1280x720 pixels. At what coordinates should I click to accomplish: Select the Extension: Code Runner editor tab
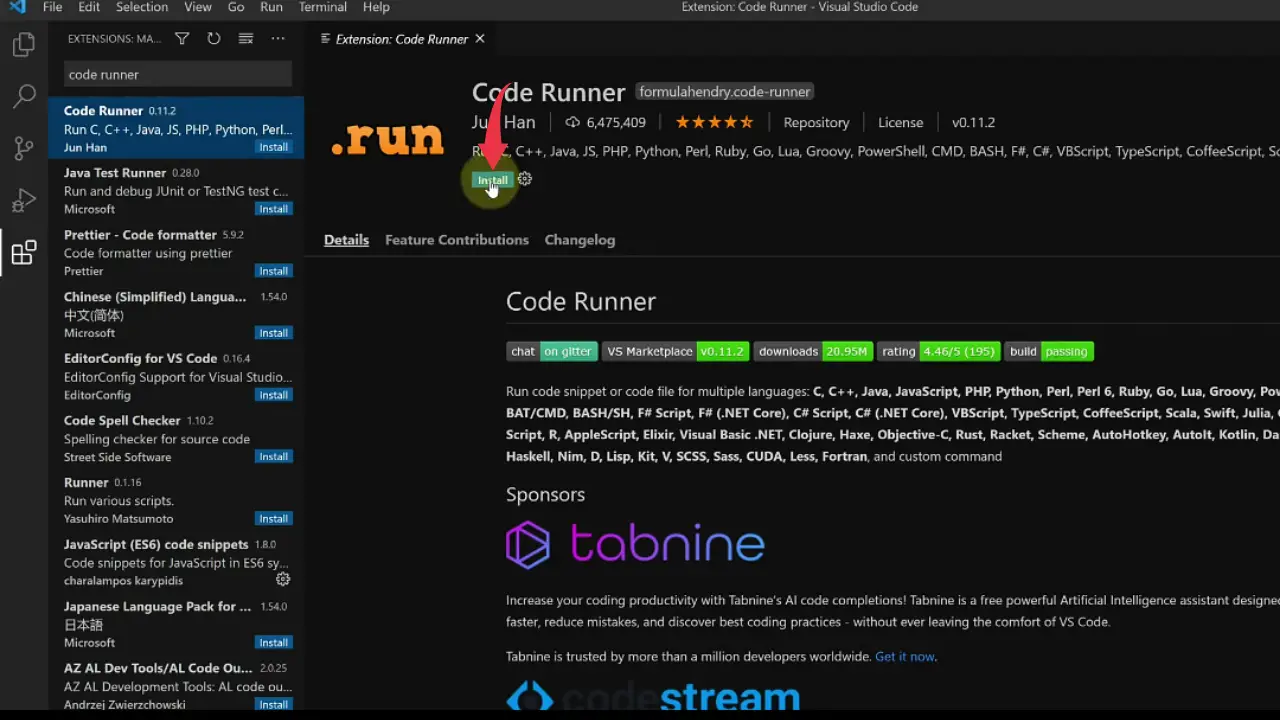(402, 39)
